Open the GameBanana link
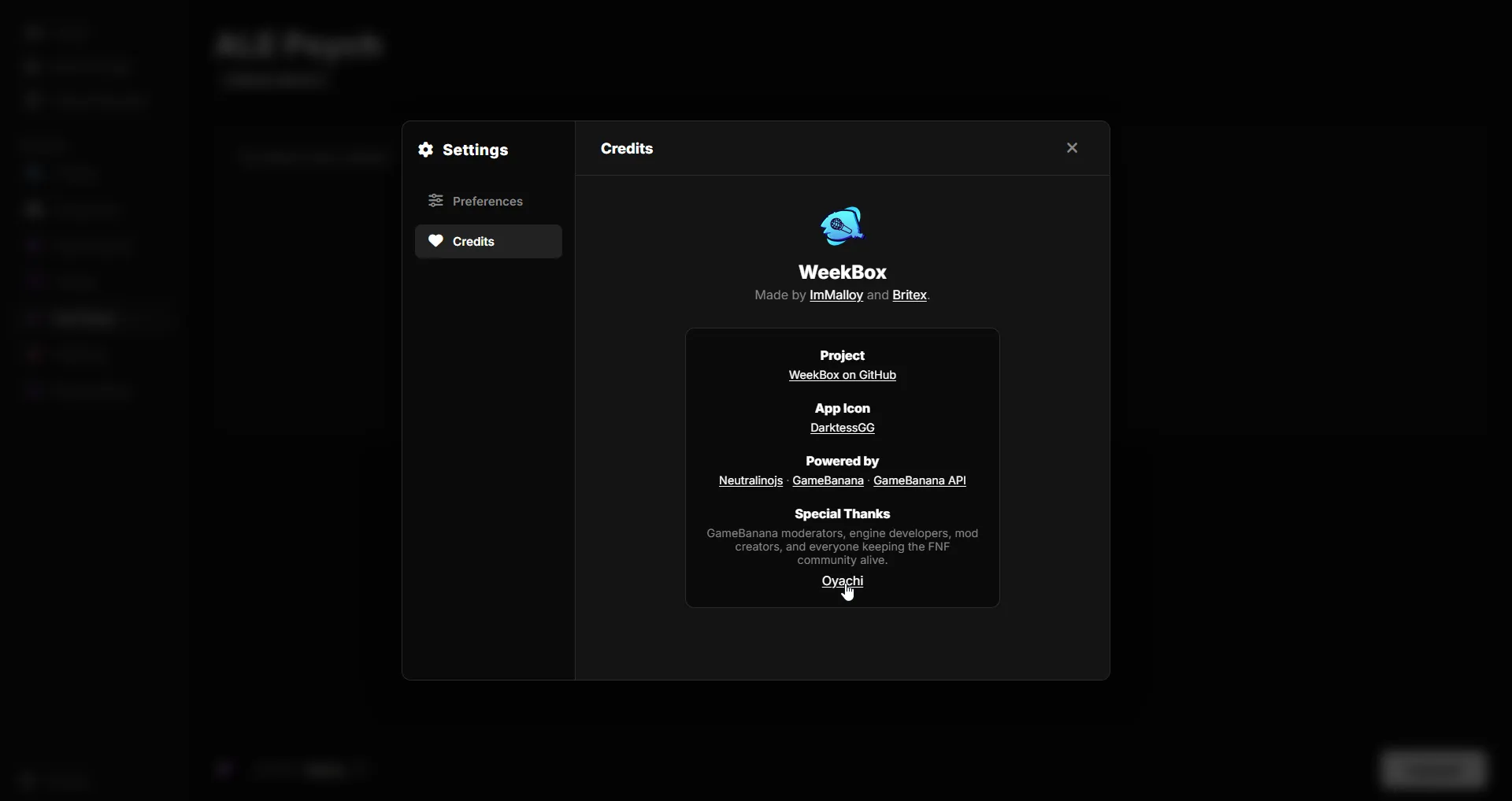This screenshot has height=801, width=1512. tap(828, 481)
